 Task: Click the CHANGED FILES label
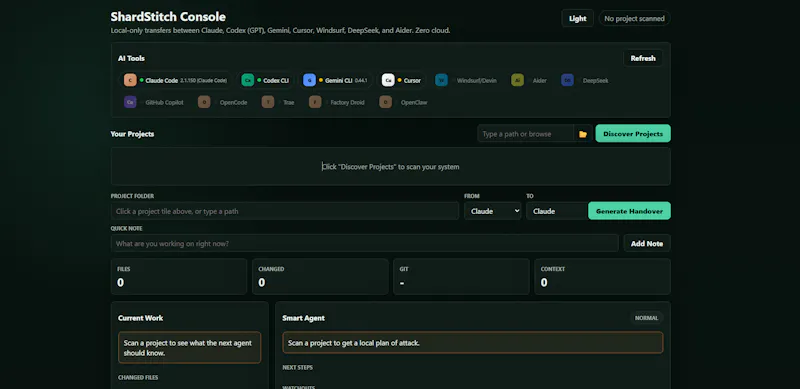[x=138, y=378]
